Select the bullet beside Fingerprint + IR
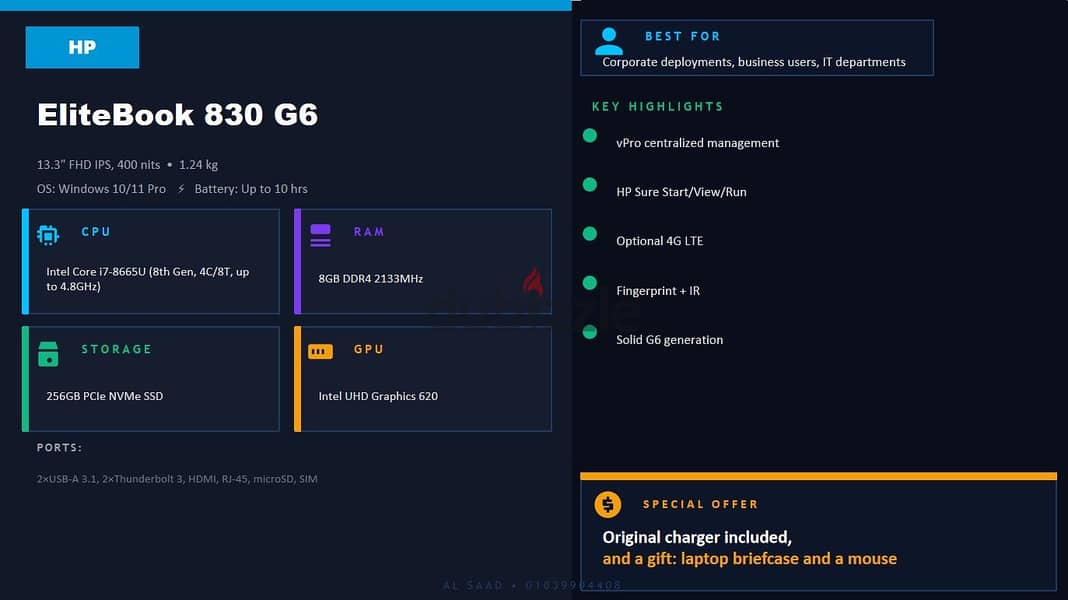This screenshot has width=1068, height=600. (x=590, y=283)
